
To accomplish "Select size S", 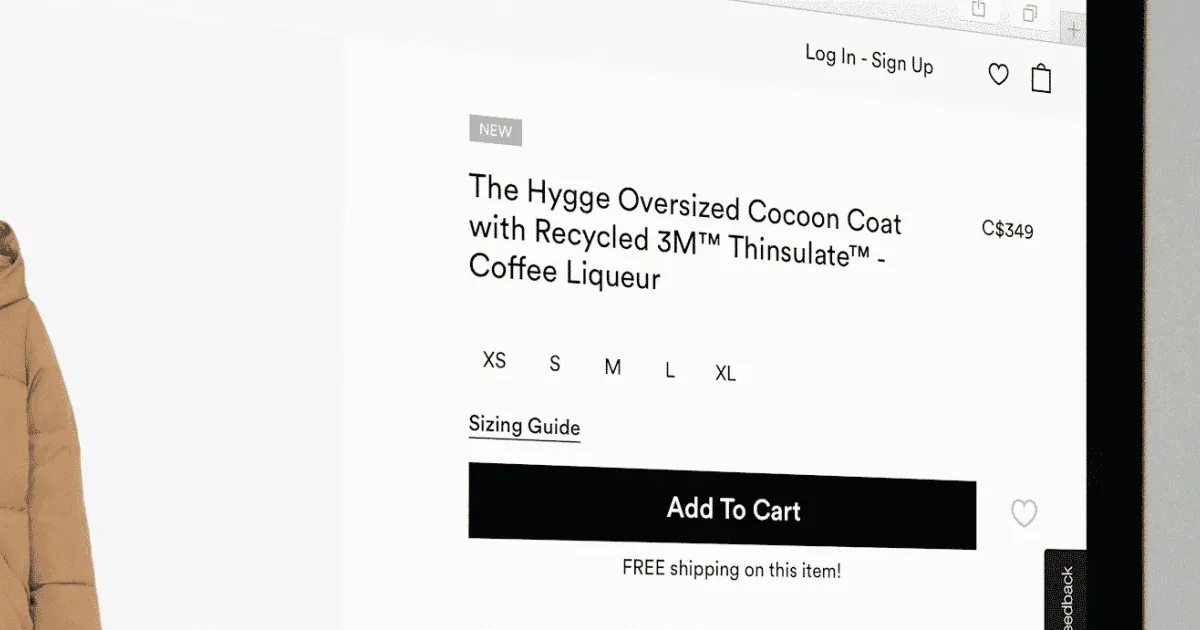I will (555, 364).
